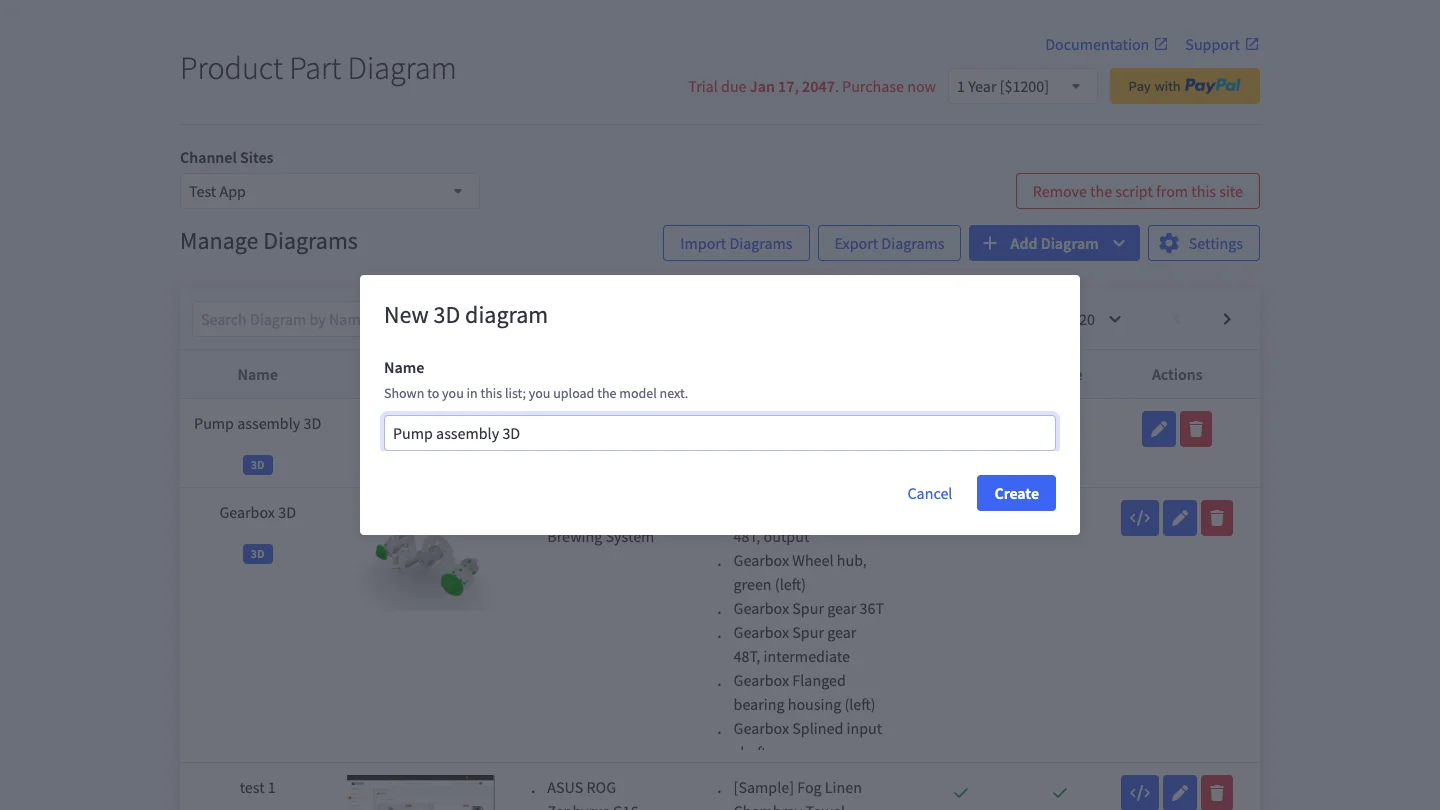Click 'Gearbox Wheel hub, green (left)' item
1440x810 pixels.
(x=800, y=572)
